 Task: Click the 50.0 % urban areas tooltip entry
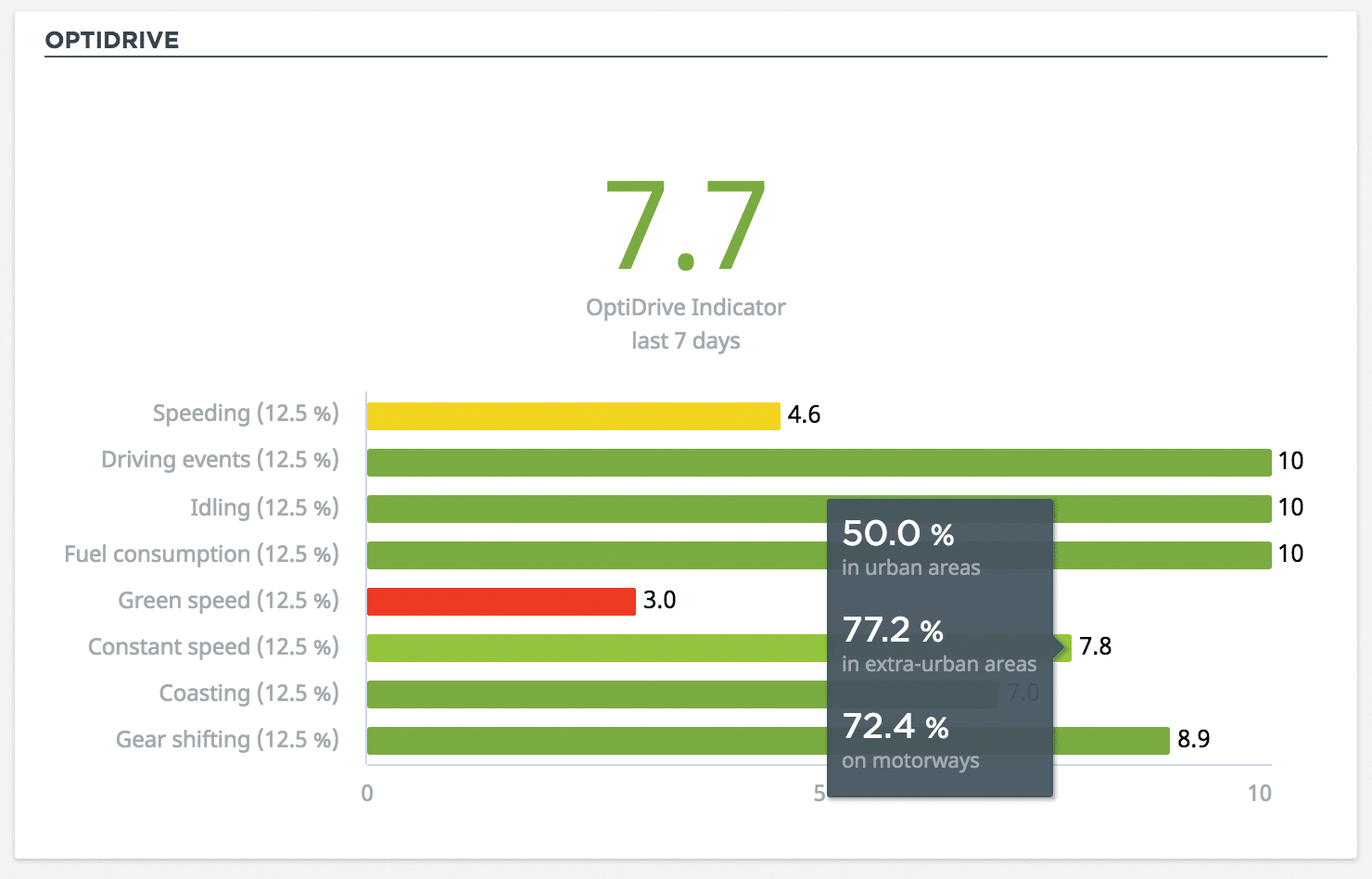[x=910, y=547]
